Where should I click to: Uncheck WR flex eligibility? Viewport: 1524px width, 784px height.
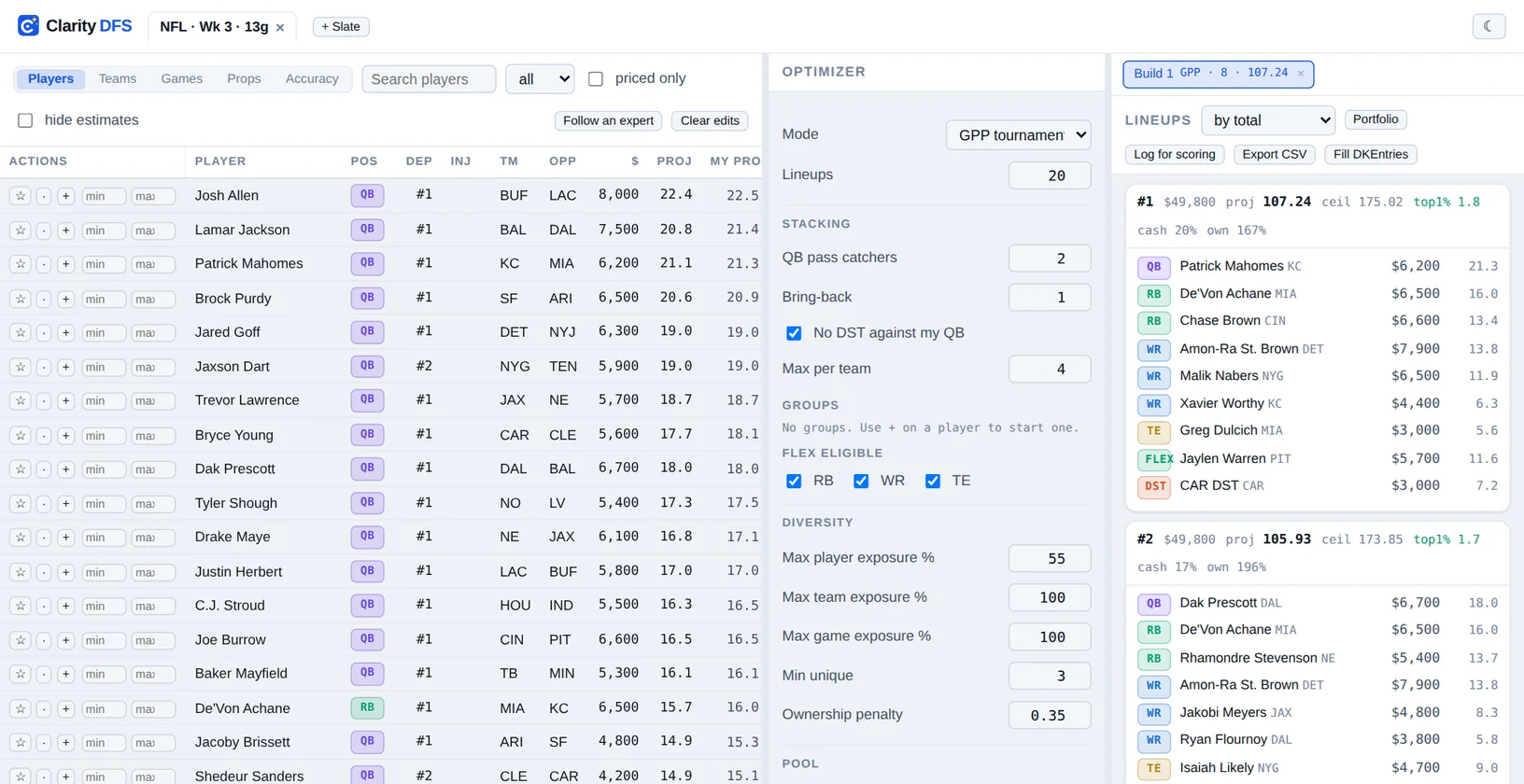coord(861,482)
